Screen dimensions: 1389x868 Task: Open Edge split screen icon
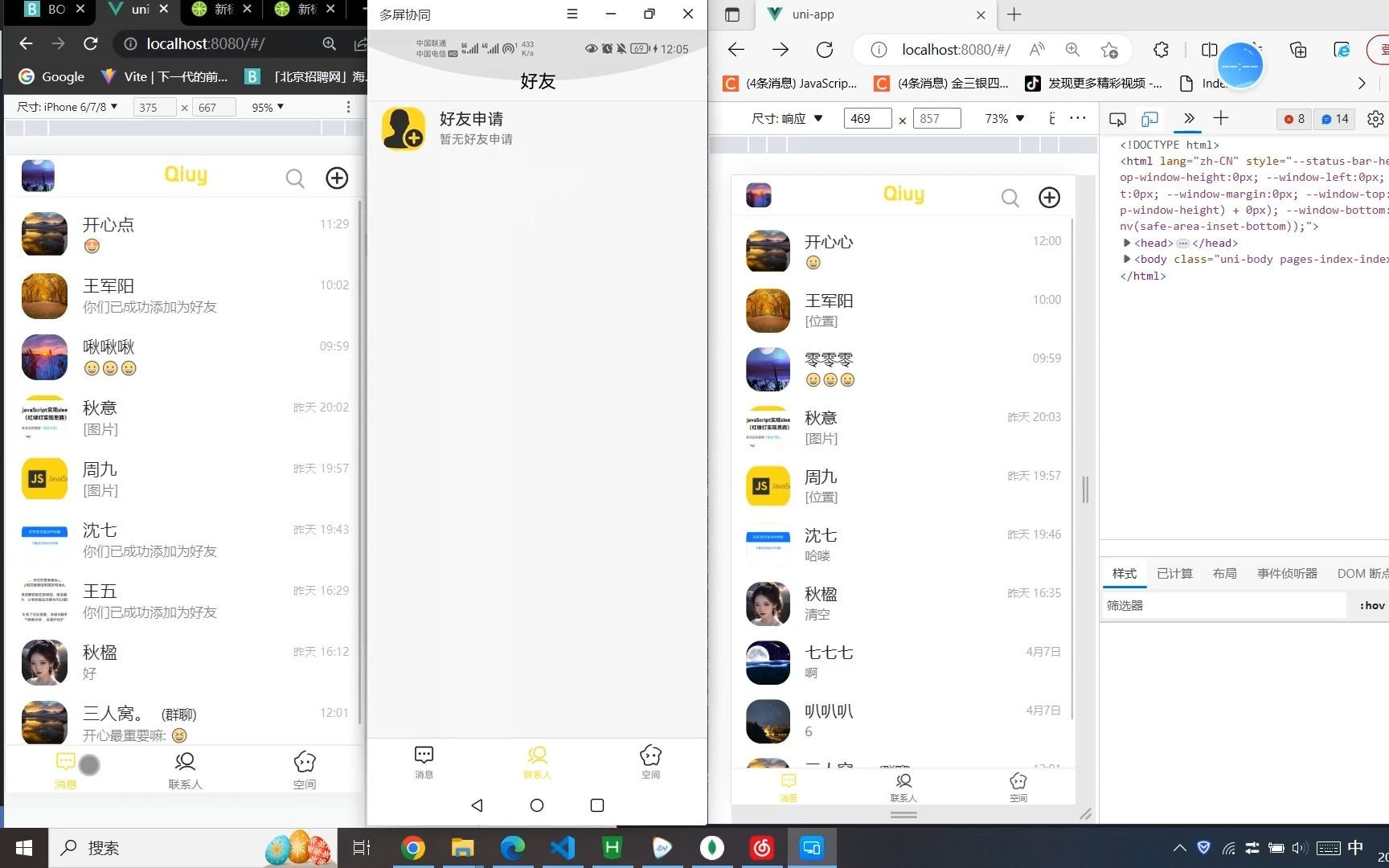1208,50
